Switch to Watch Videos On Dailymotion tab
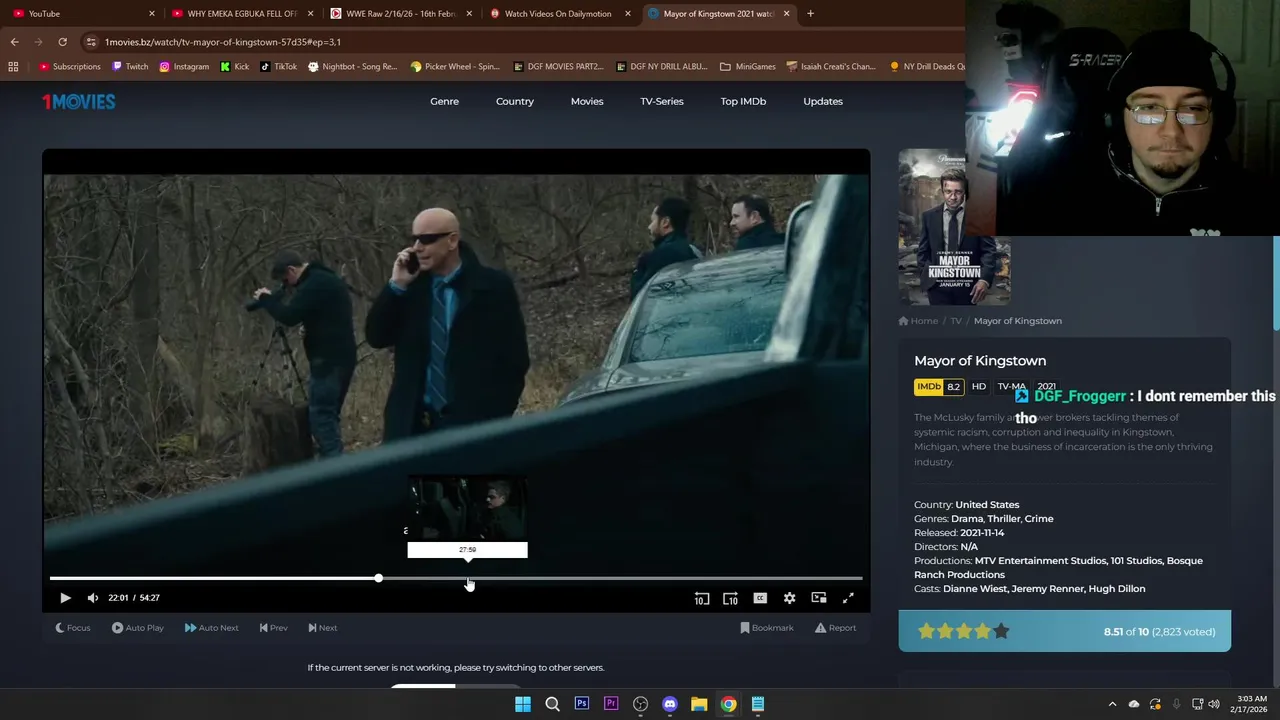The image size is (1280, 720). pyautogui.click(x=560, y=14)
